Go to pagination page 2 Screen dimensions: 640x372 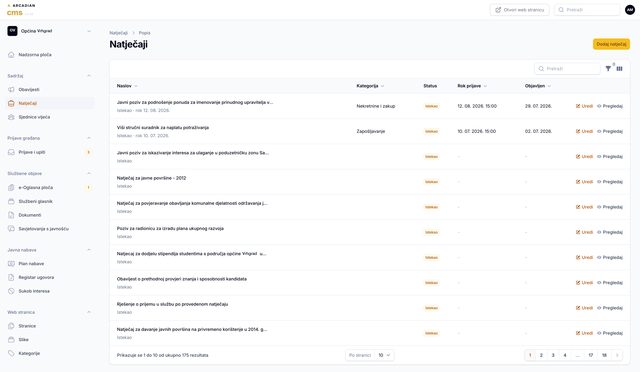click(541, 355)
